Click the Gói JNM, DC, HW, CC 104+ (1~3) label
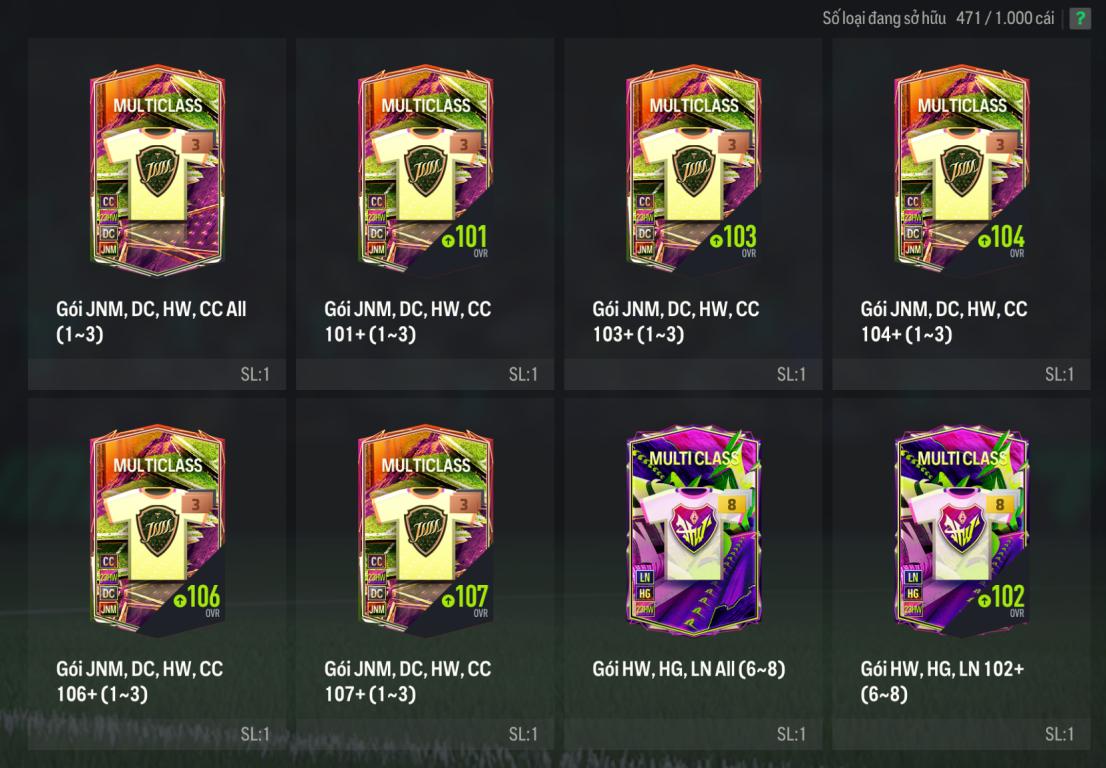 point(944,321)
